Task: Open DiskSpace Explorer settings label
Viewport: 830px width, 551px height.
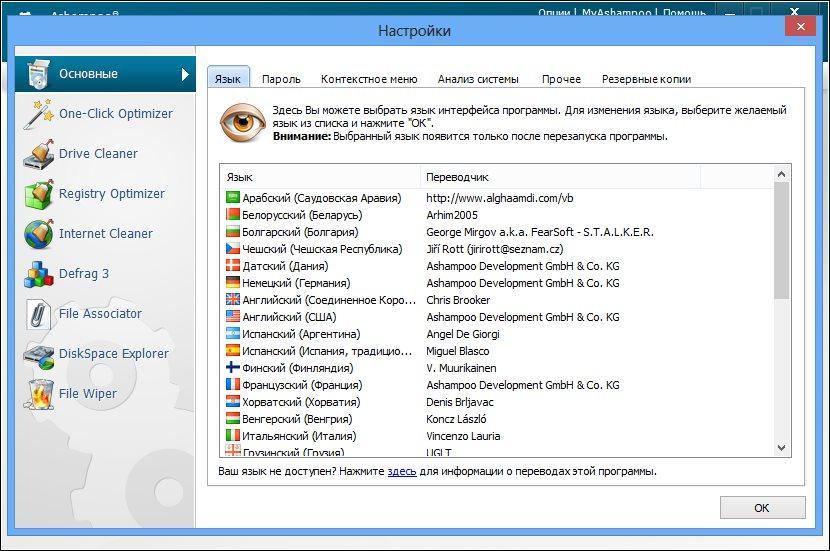Action: pyautogui.click(x=113, y=354)
